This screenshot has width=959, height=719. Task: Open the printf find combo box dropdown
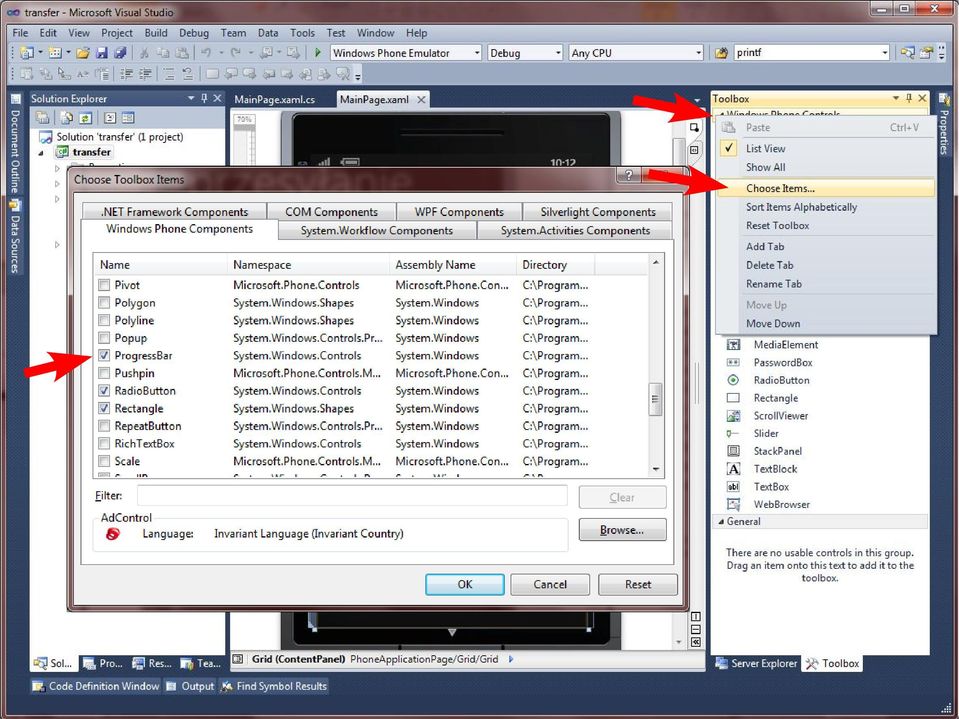[x=885, y=53]
